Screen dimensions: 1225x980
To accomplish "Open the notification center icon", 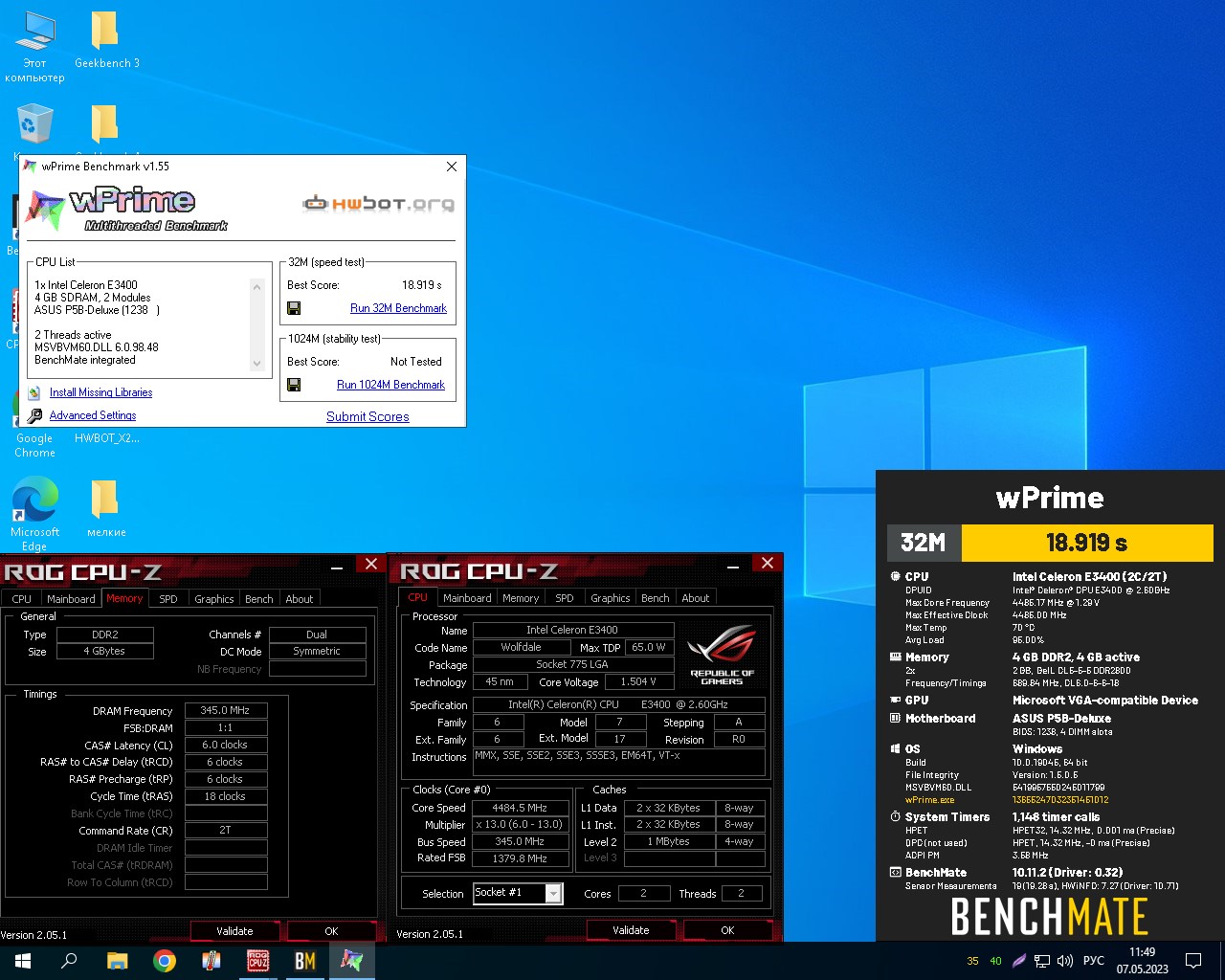I will coord(1193,961).
